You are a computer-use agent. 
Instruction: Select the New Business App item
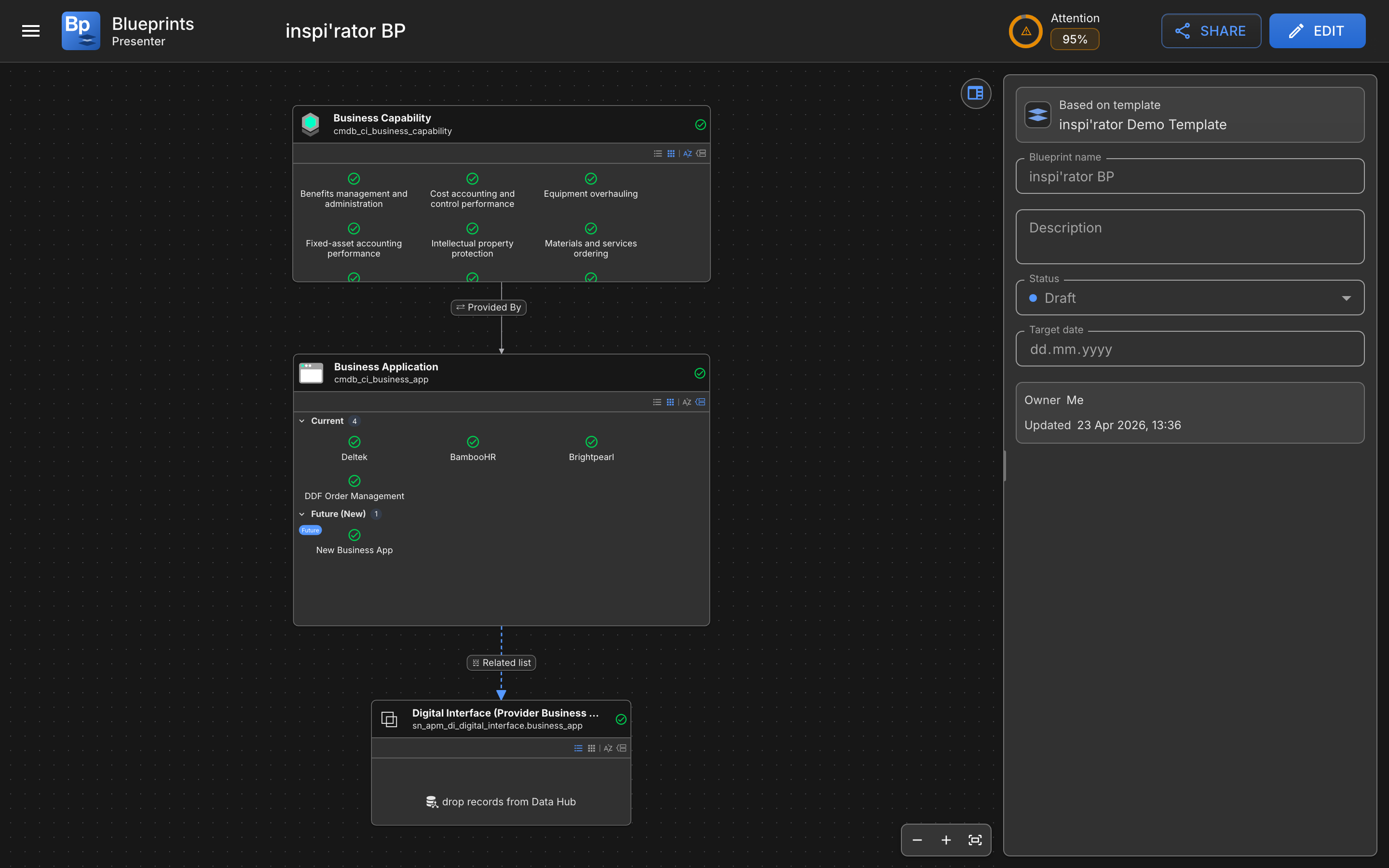click(x=354, y=542)
